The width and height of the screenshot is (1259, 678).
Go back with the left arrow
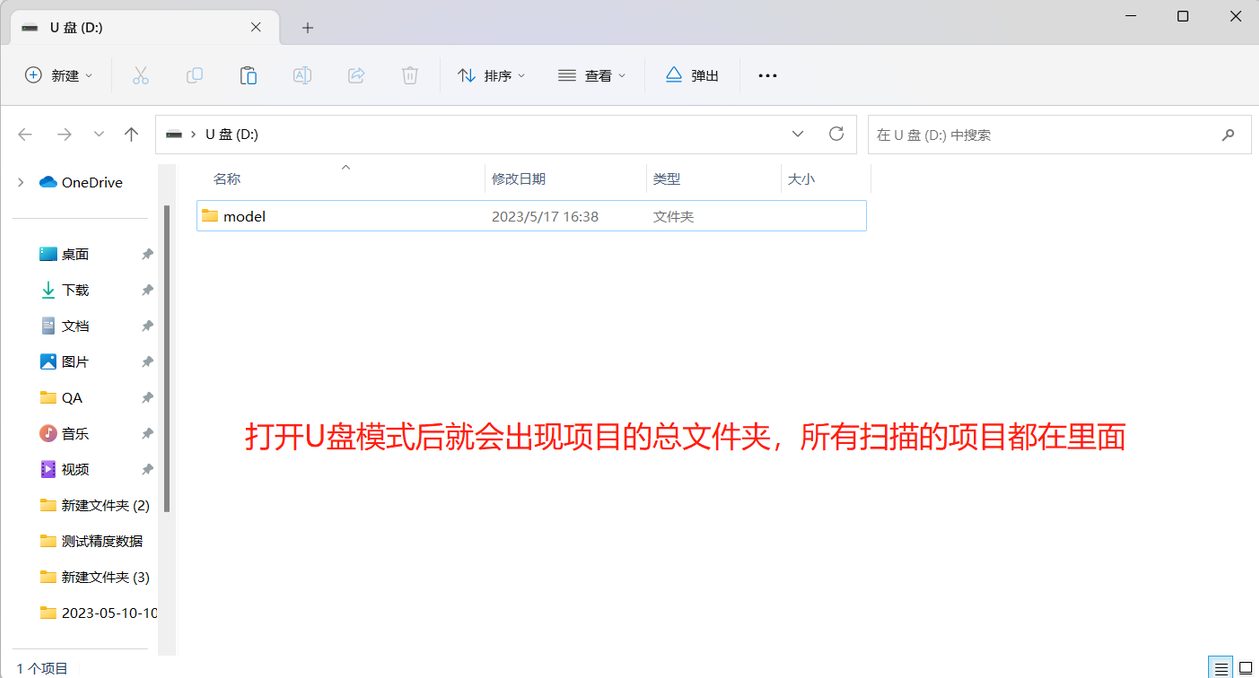tap(25, 134)
